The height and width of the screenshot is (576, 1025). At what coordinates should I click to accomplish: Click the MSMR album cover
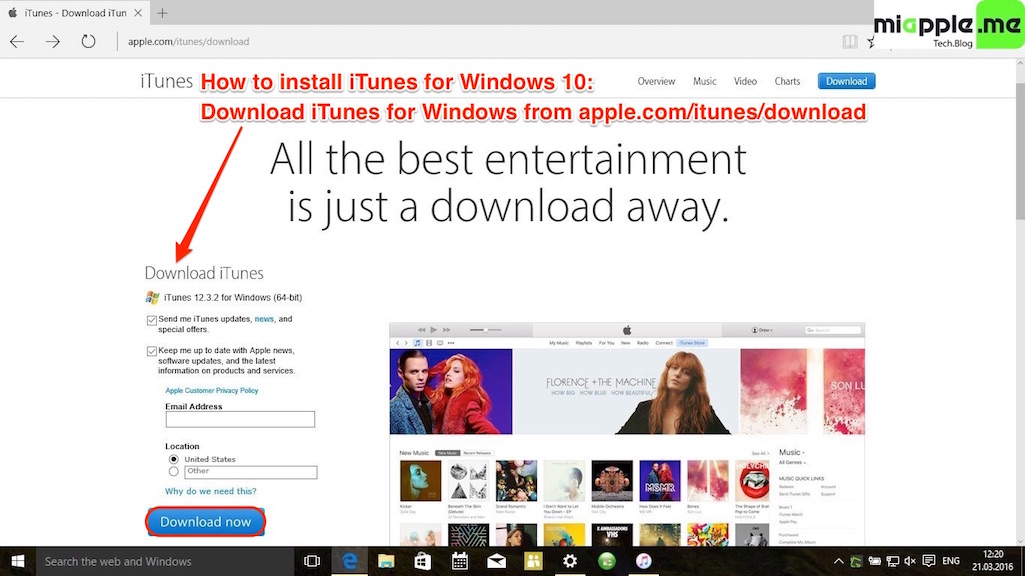(x=660, y=481)
